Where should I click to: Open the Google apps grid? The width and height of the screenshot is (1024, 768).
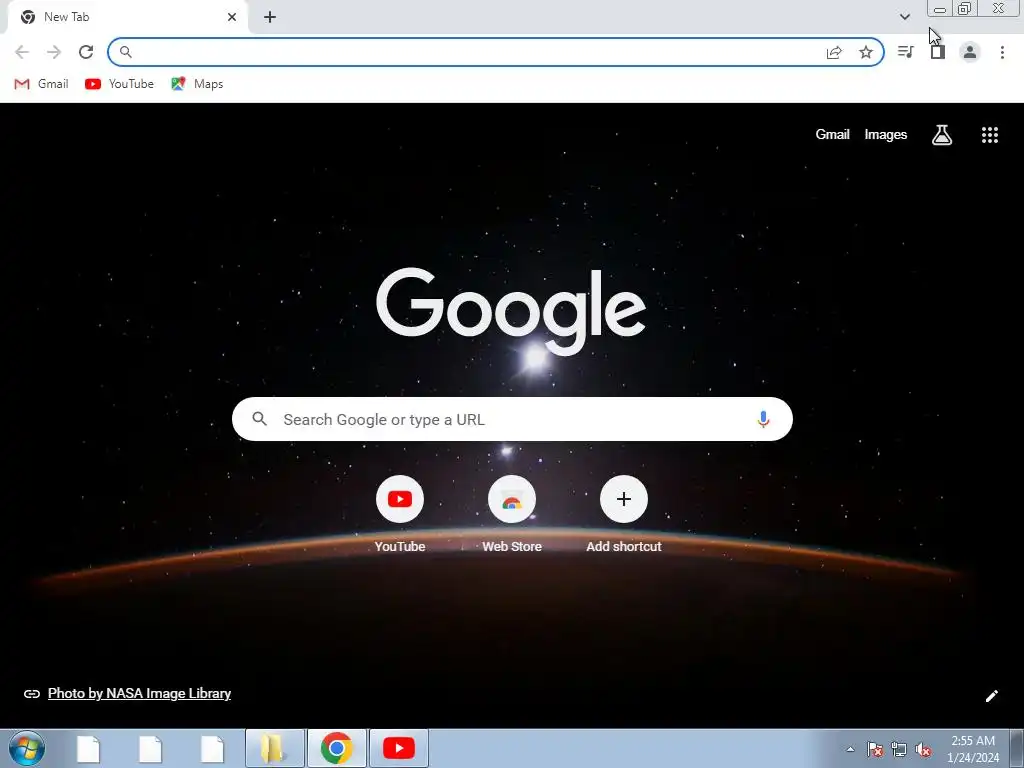point(990,135)
